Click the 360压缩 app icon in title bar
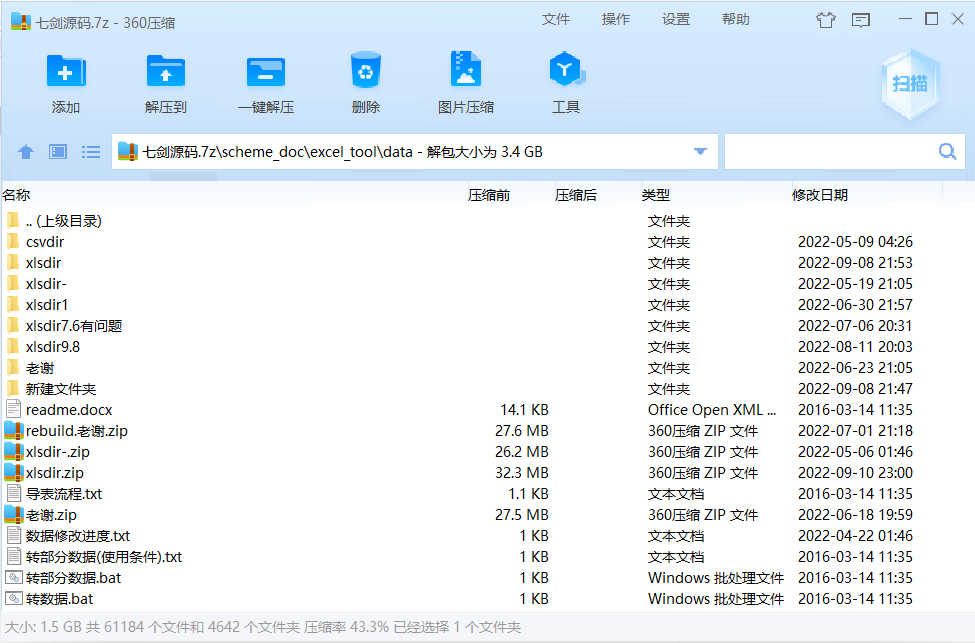975x643 pixels. 21,22
